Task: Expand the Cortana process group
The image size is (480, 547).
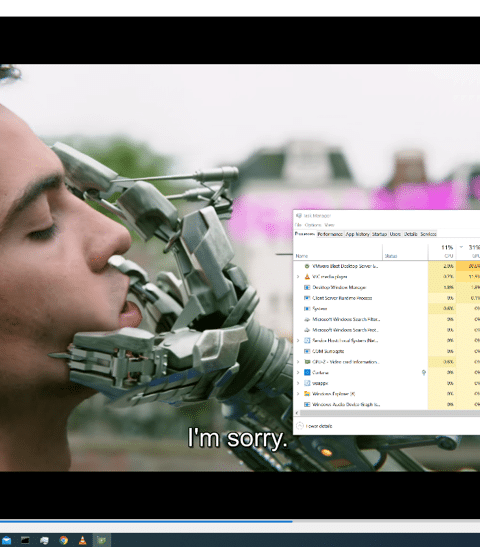Action: (298, 373)
